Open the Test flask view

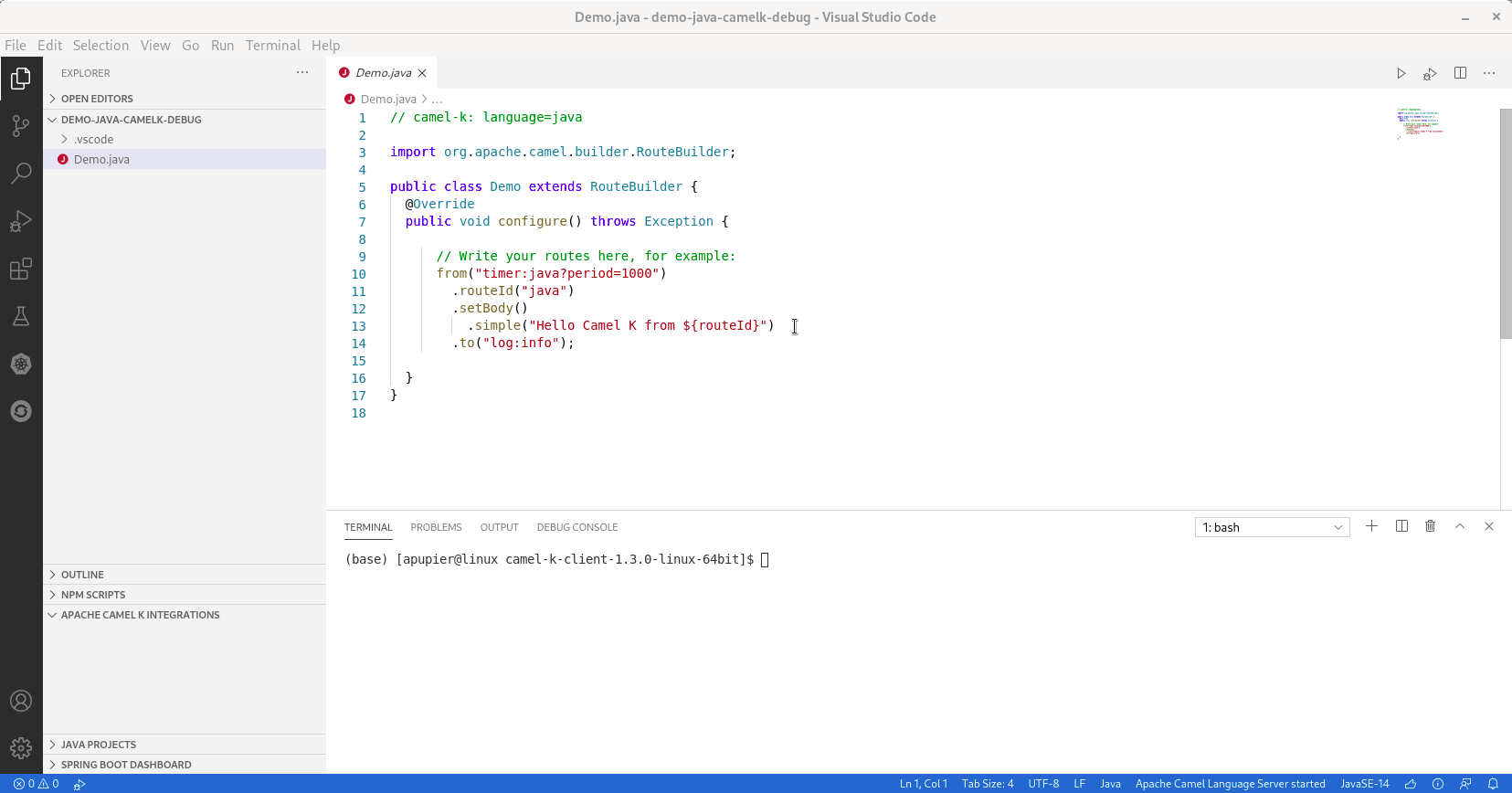click(x=21, y=316)
